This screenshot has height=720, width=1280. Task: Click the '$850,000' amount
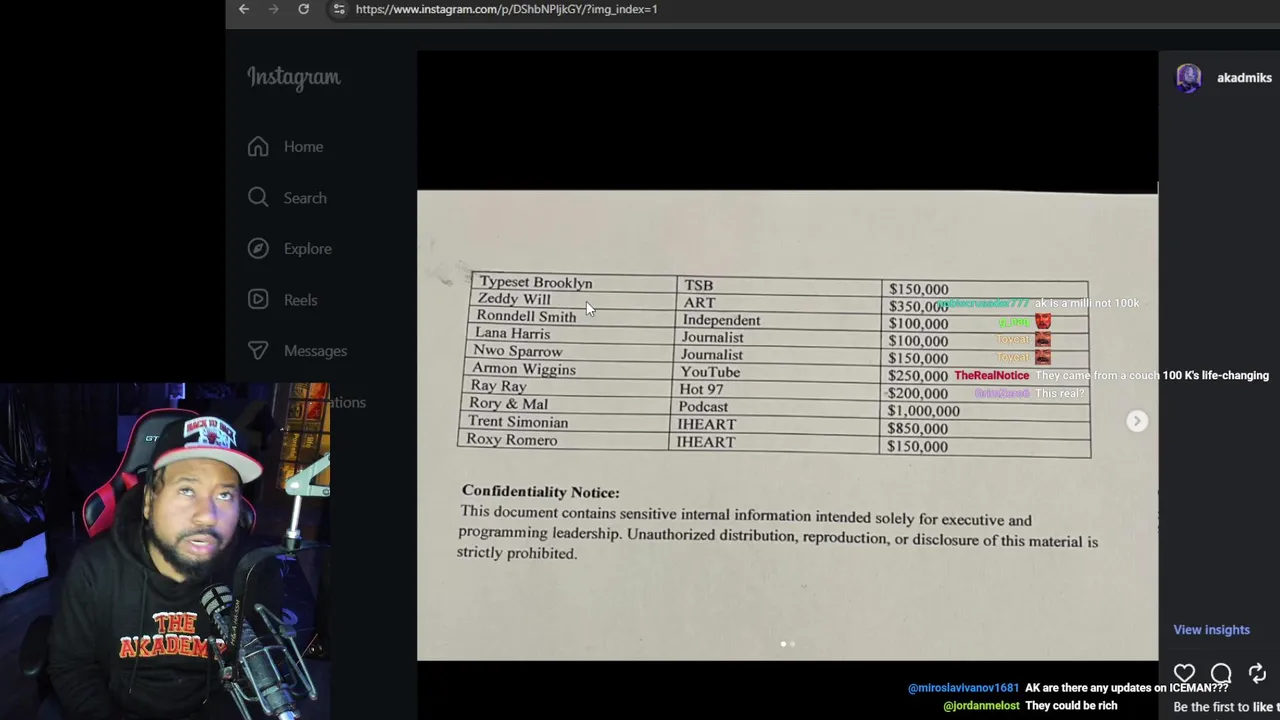[917, 428]
